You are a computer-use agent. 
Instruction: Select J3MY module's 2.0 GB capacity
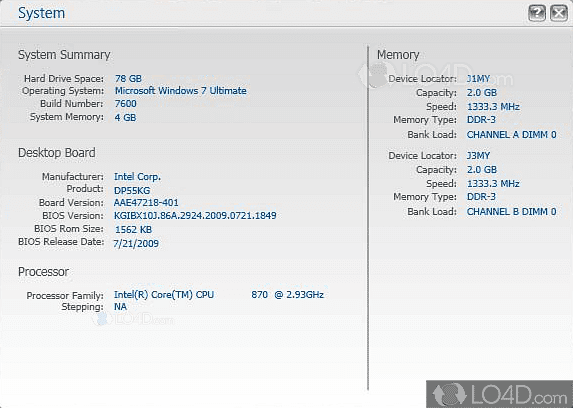point(482,170)
